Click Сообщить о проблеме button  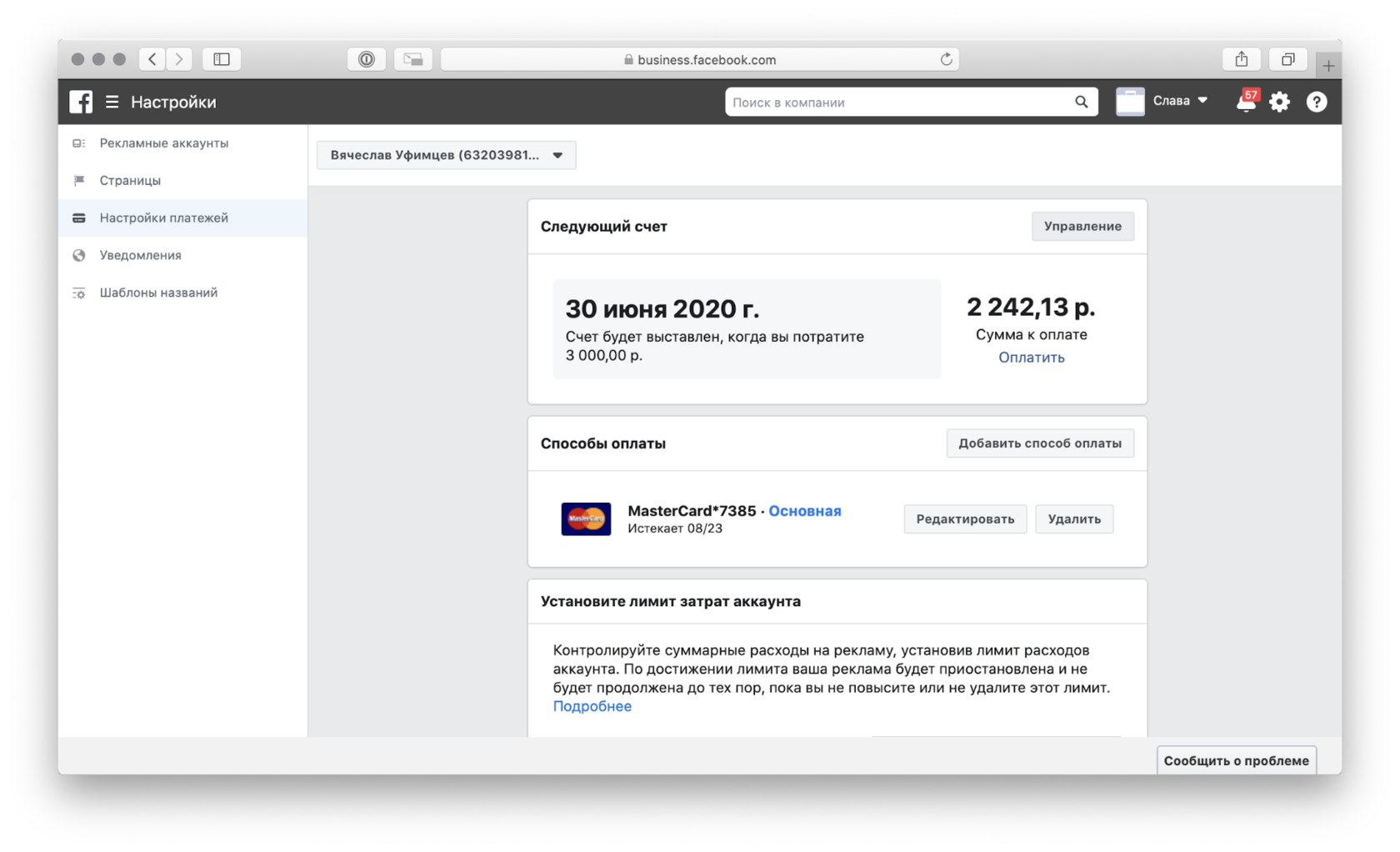pyautogui.click(x=1236, y=760)
